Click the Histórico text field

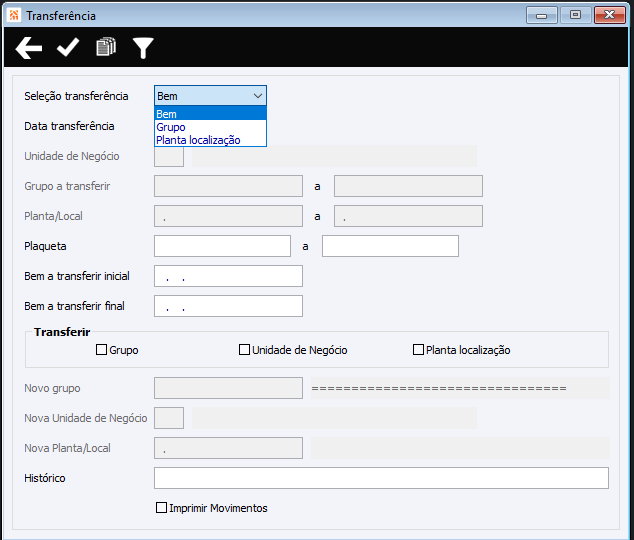381,478
